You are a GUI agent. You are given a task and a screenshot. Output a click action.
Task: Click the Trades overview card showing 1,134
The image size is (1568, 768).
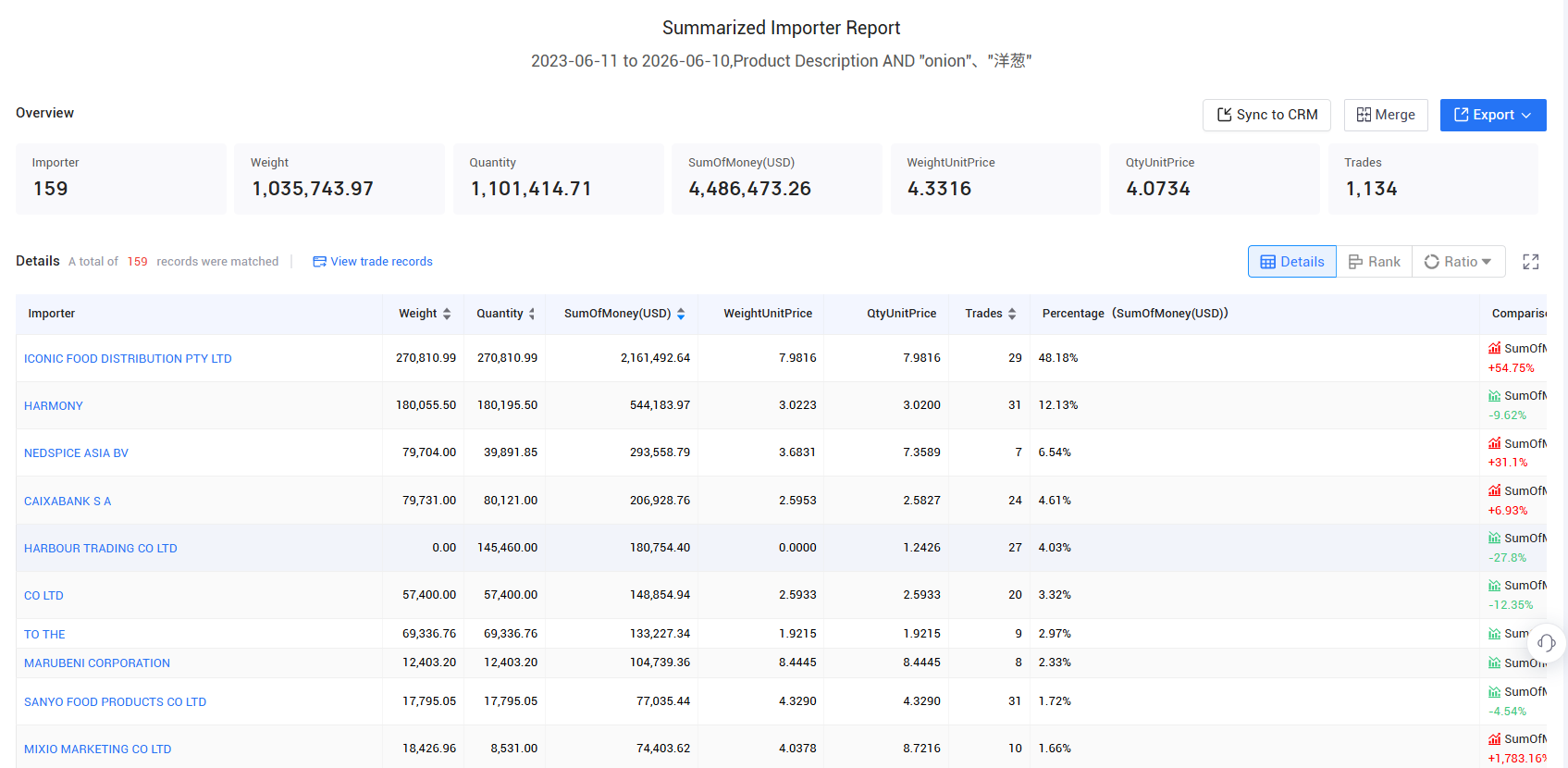coord(1433,179)
